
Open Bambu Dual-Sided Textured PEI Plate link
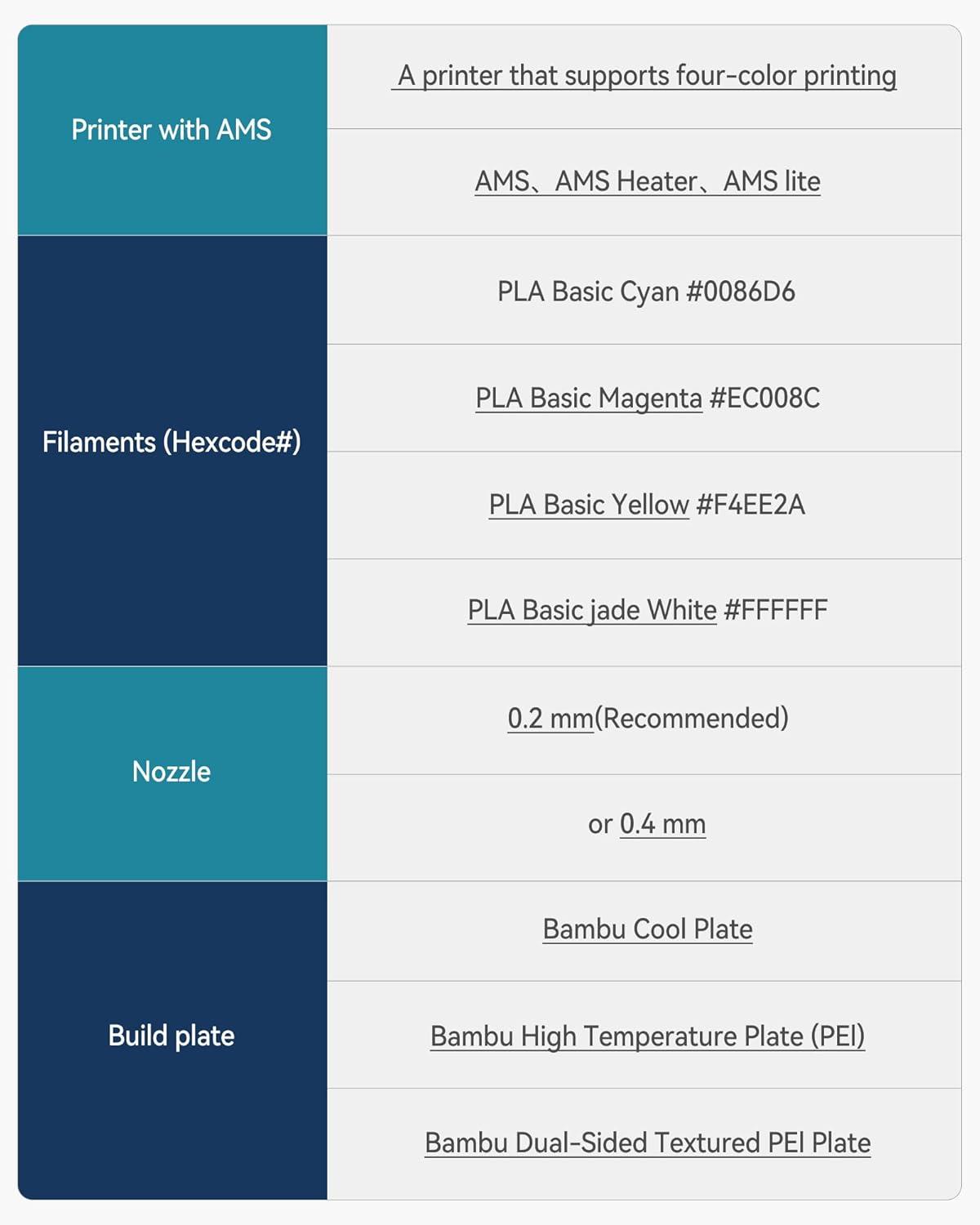tap(648, 1143)
